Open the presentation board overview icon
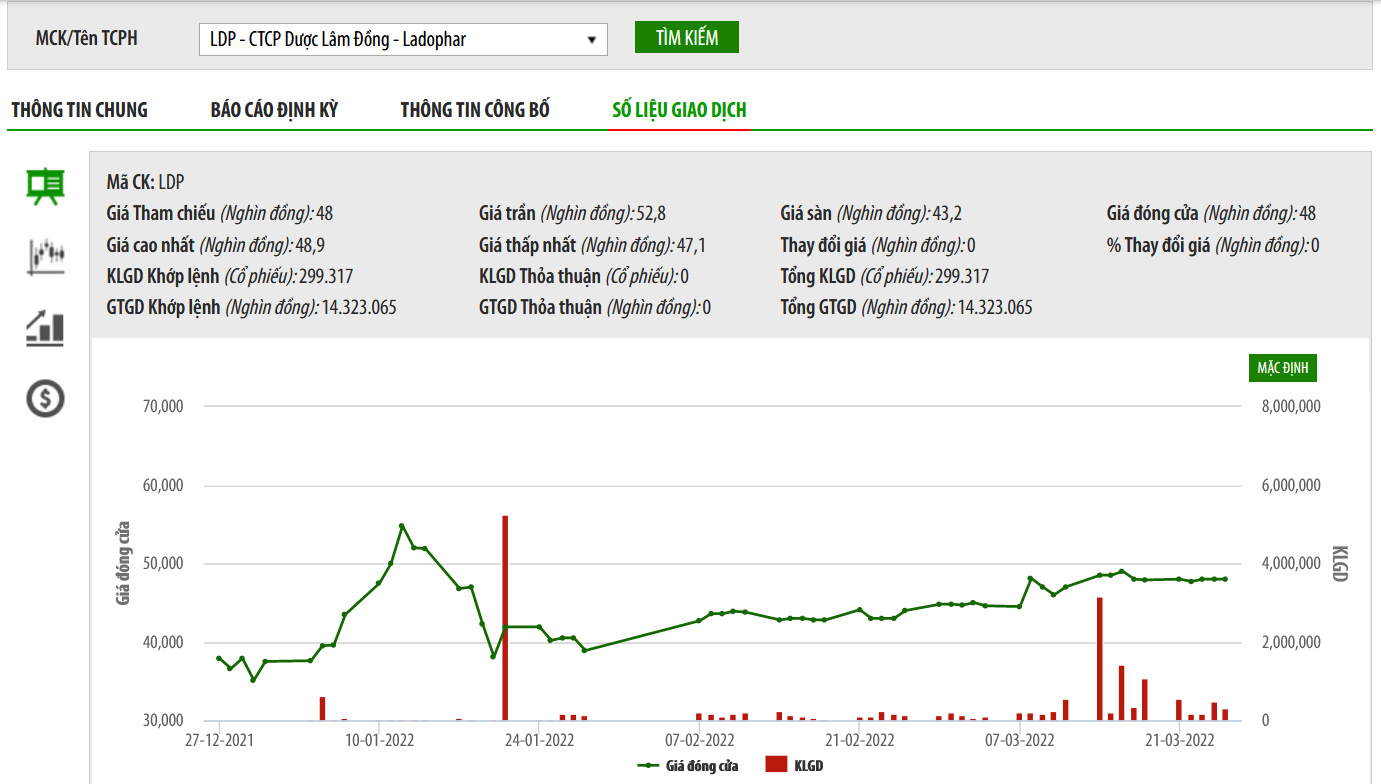The width and height of the screenshot is (1381, 784). coord(45,186)
